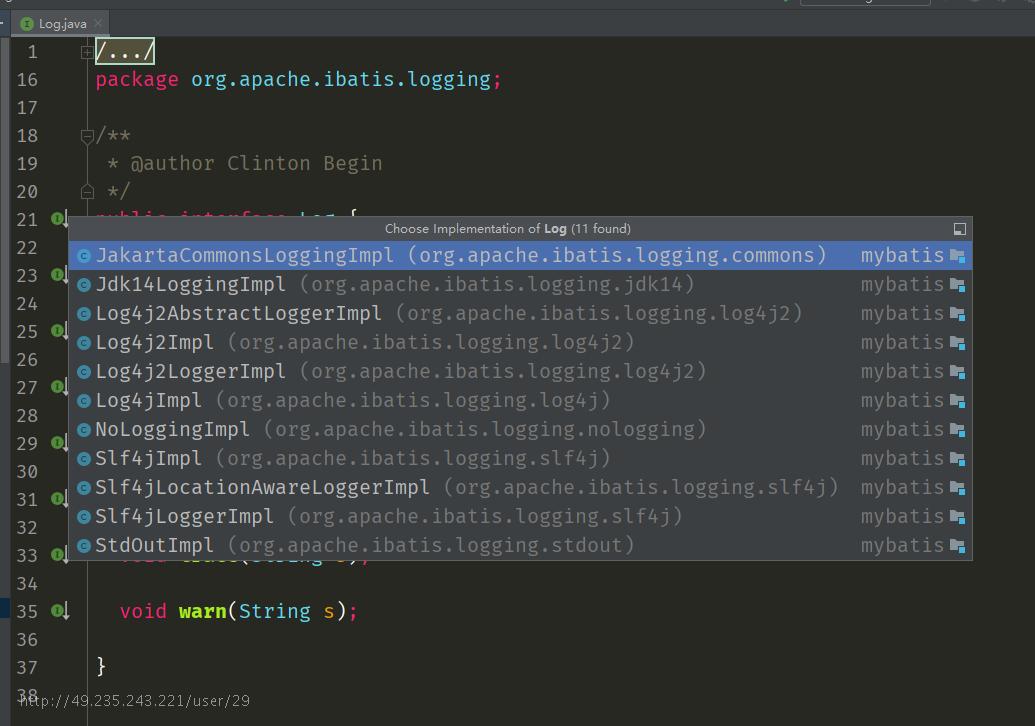This screenshot has width=1035, height=726.
Task: Click line number 37 in the gutter
Action: pyautogui.click(x=27, y=668)
